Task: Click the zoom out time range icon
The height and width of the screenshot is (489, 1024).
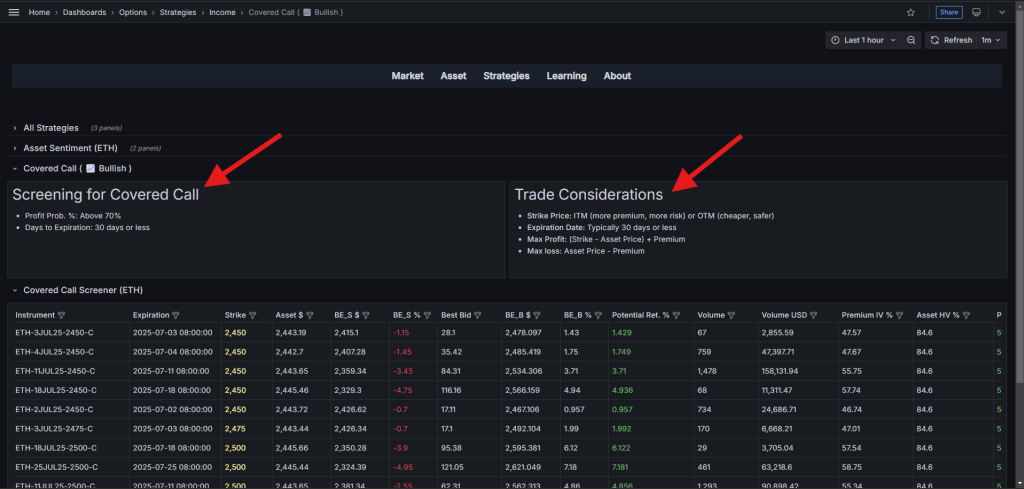Action: tap(911, 40)
